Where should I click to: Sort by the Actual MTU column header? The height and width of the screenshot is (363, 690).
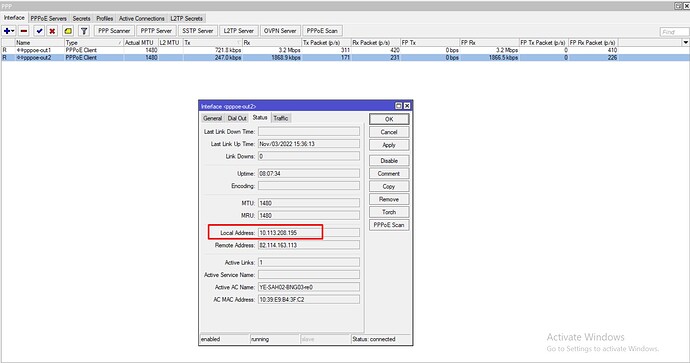coord(141,43)
